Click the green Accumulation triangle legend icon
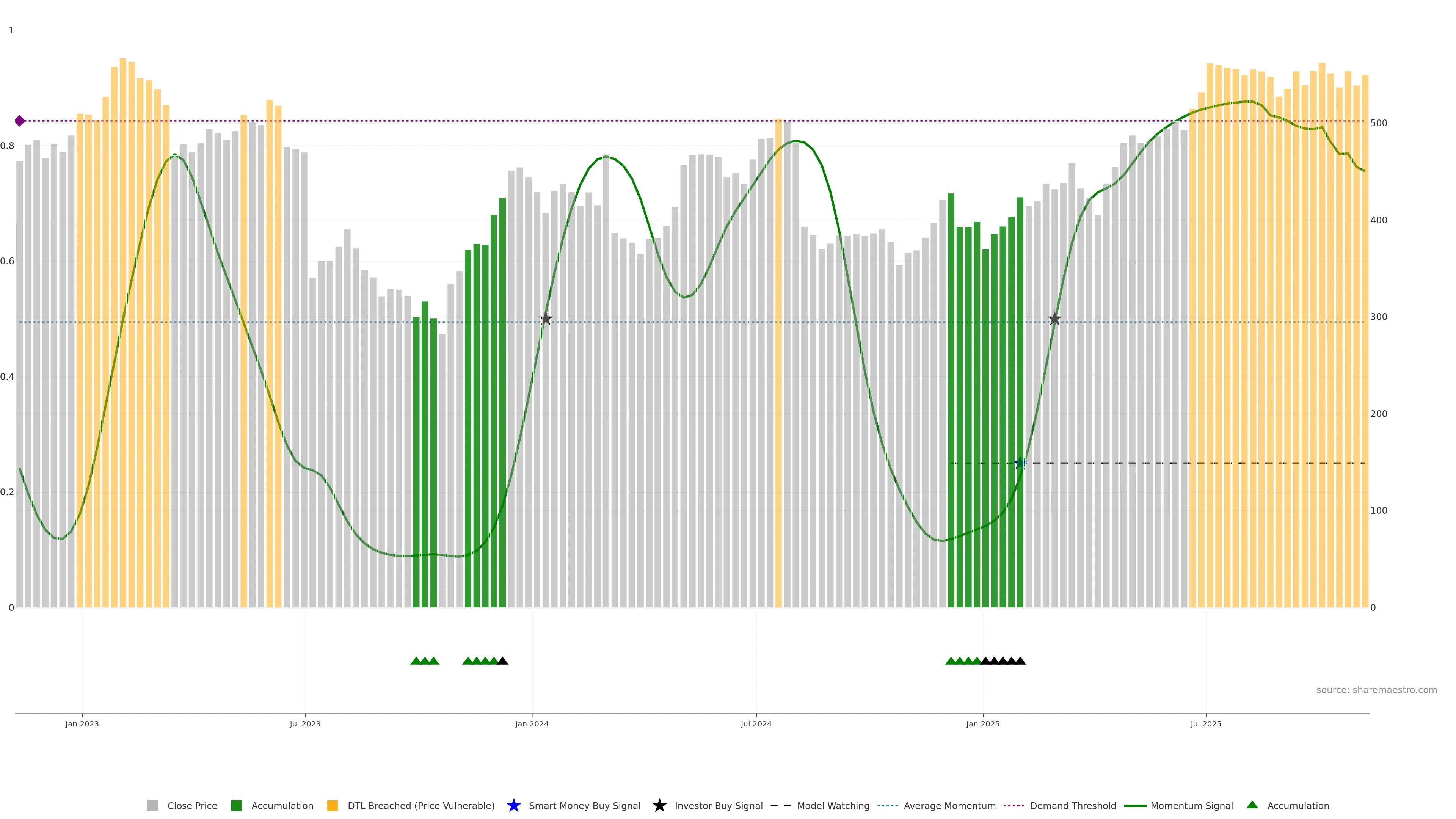 pos(1252,805)
